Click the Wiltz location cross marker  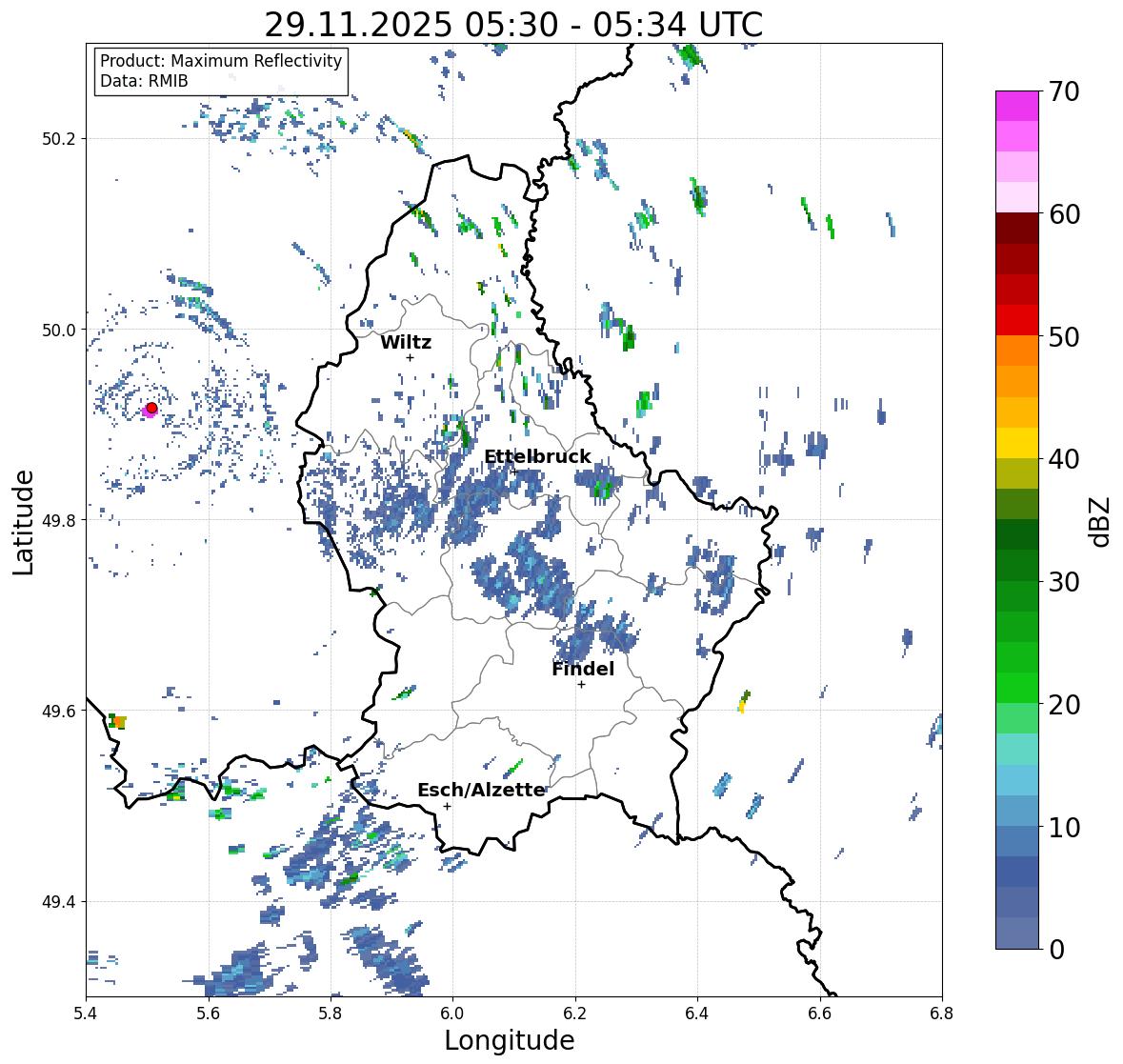(410, 357)
